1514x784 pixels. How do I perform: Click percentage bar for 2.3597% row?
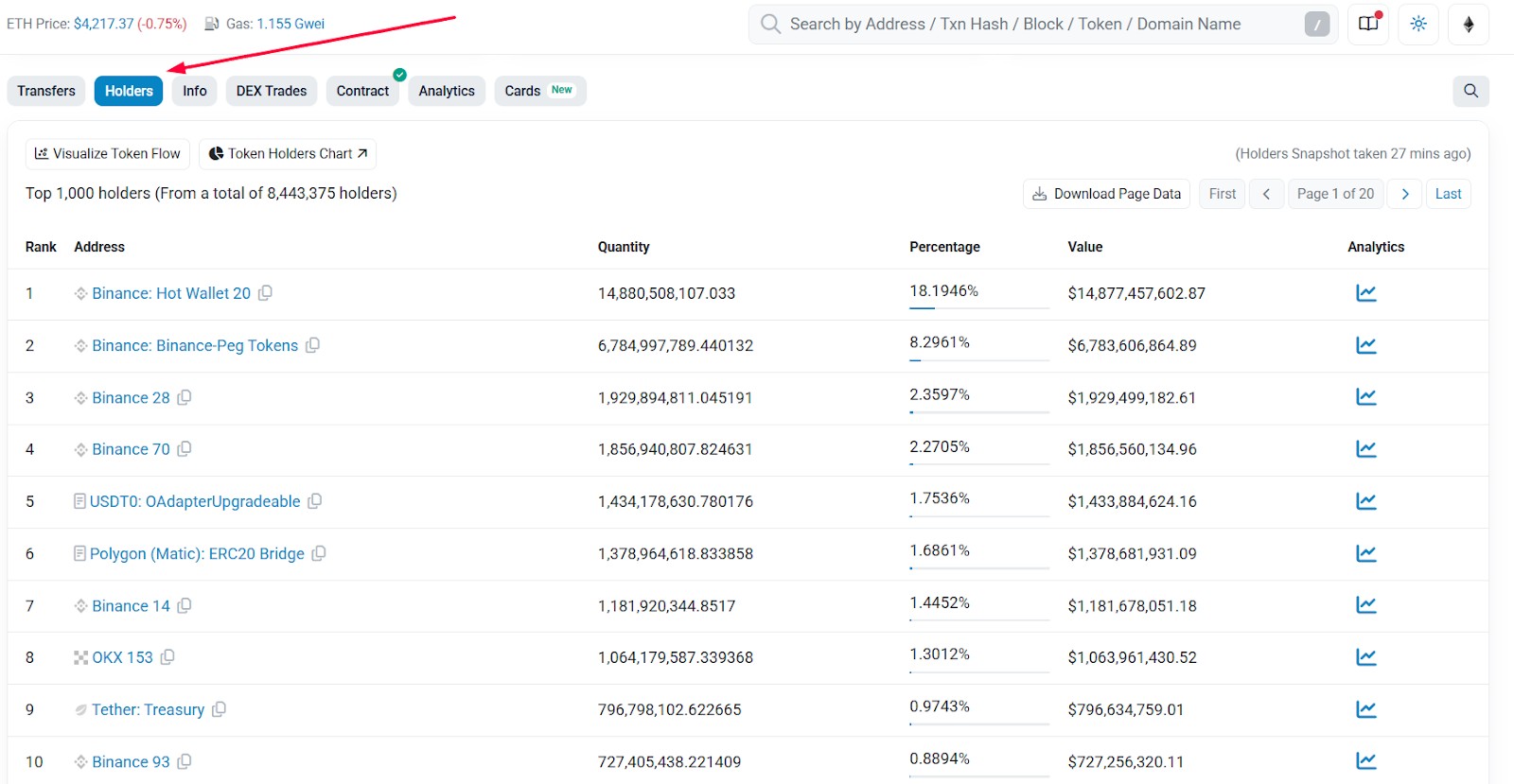tap(979, 412)
